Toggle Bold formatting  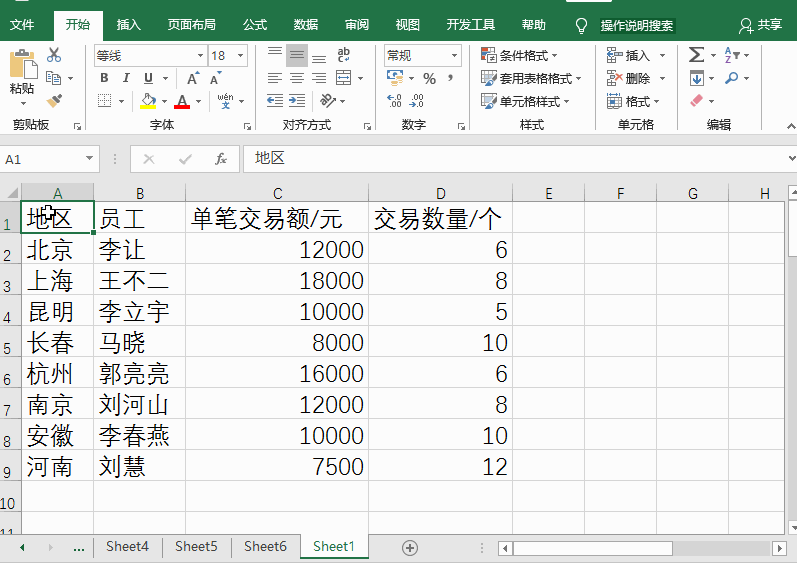click(105, 78)
